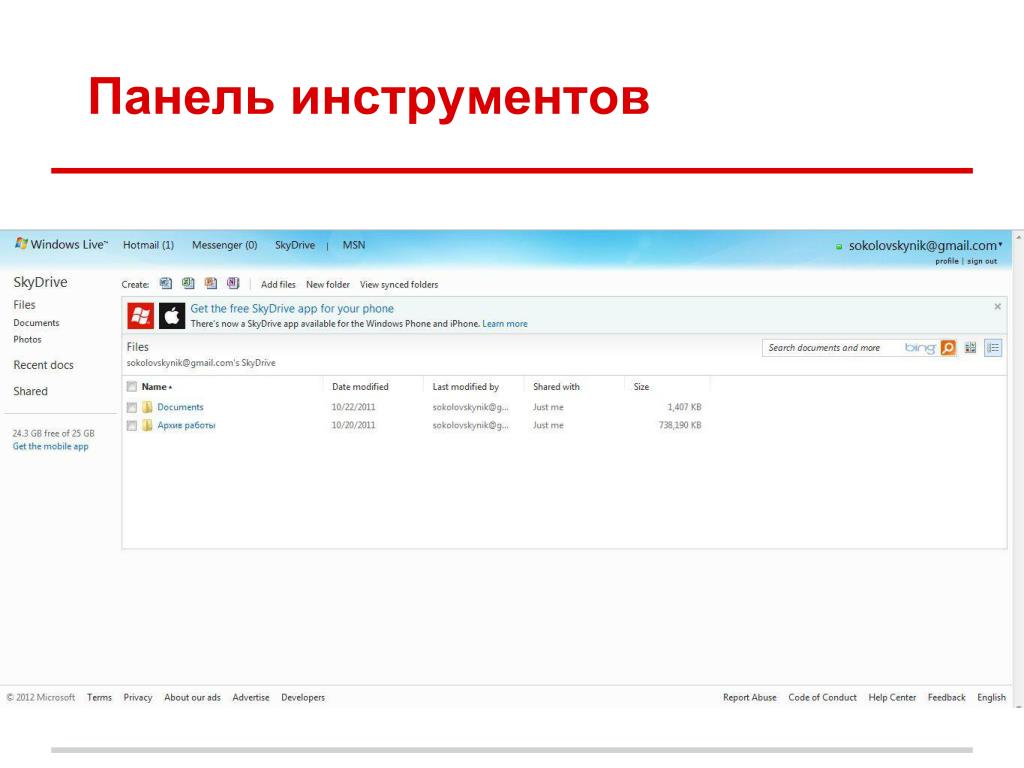Viewport: 1024px width, 768px height.
Task: Click Report Abuse in the footer
Action: pyautogui.click(x=750, y=697)
